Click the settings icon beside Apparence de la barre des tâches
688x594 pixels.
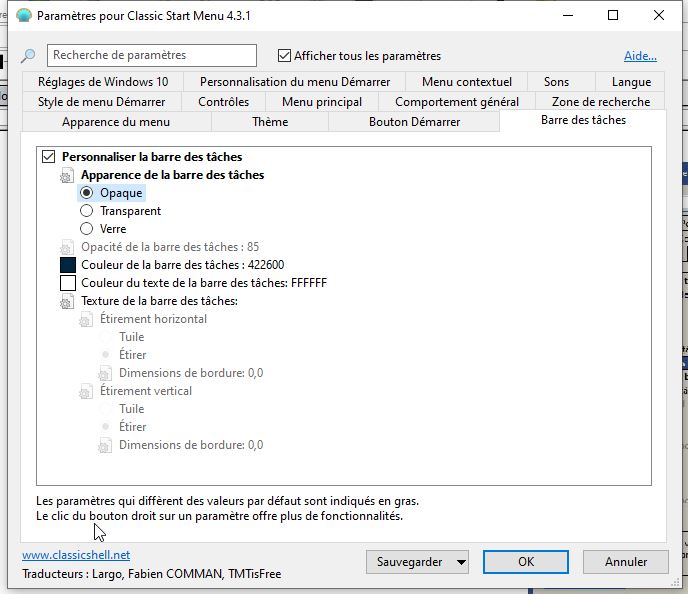tap(67, 175)
